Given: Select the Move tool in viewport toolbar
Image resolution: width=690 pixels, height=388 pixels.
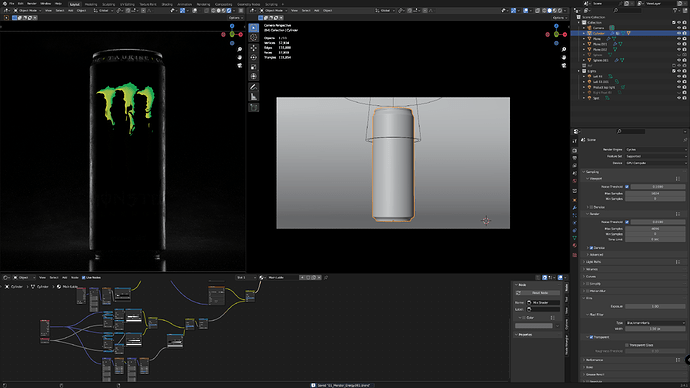Looking at the screenshot, I should (254, 48).
